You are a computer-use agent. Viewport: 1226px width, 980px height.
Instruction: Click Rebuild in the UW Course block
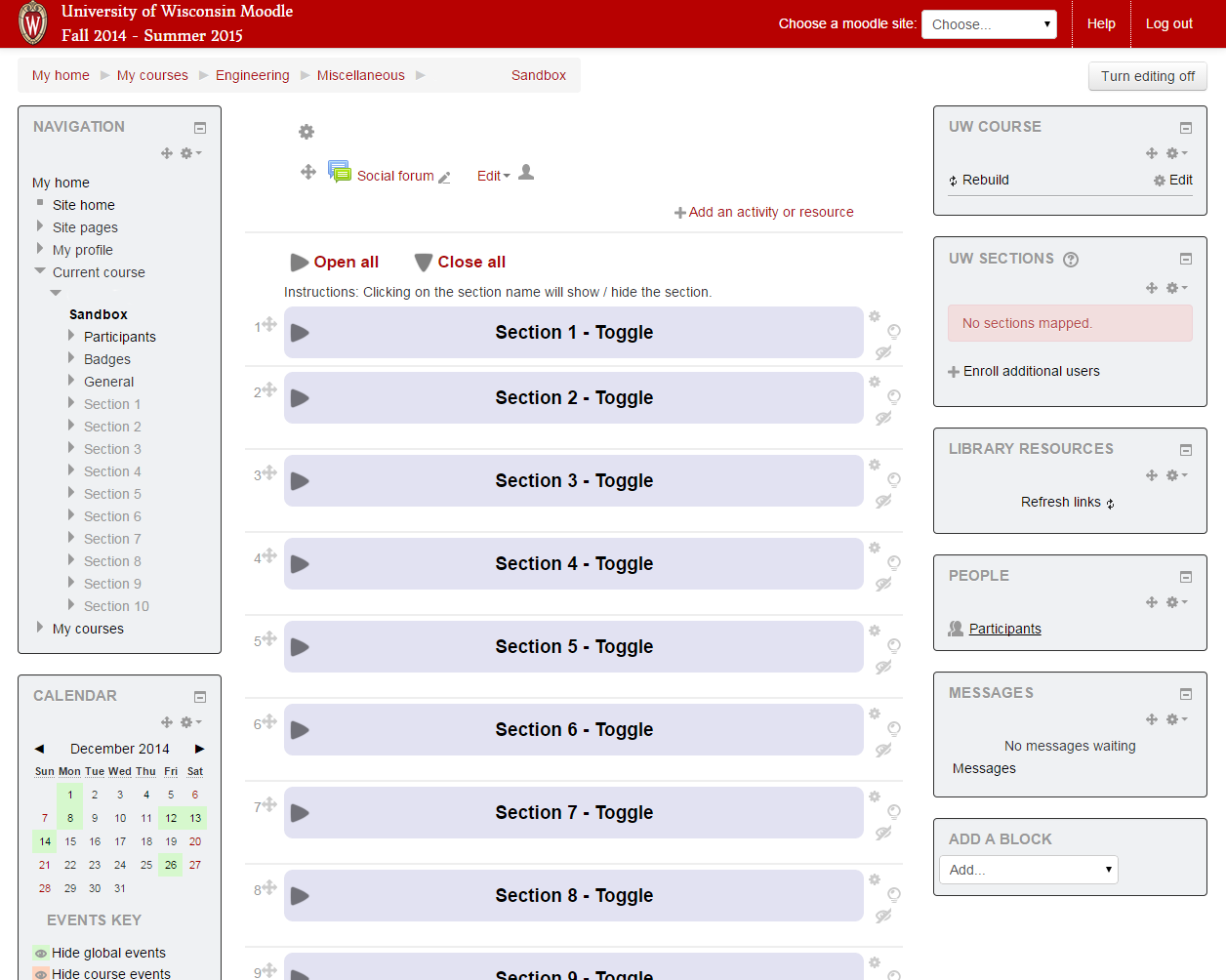point(979,180)
